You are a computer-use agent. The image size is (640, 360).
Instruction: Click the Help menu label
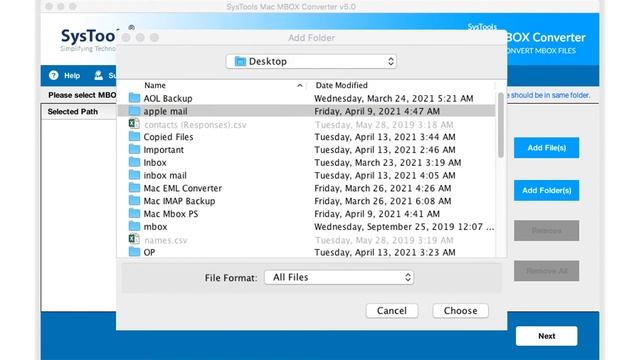coord(72,76)
